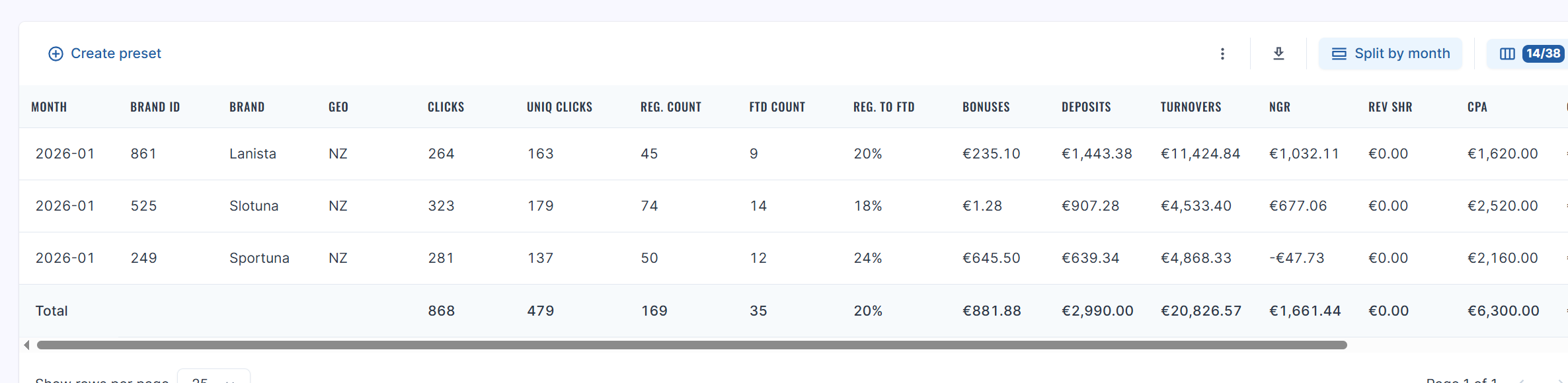Click the Sportuna brand cell

(x=259, y=258)
